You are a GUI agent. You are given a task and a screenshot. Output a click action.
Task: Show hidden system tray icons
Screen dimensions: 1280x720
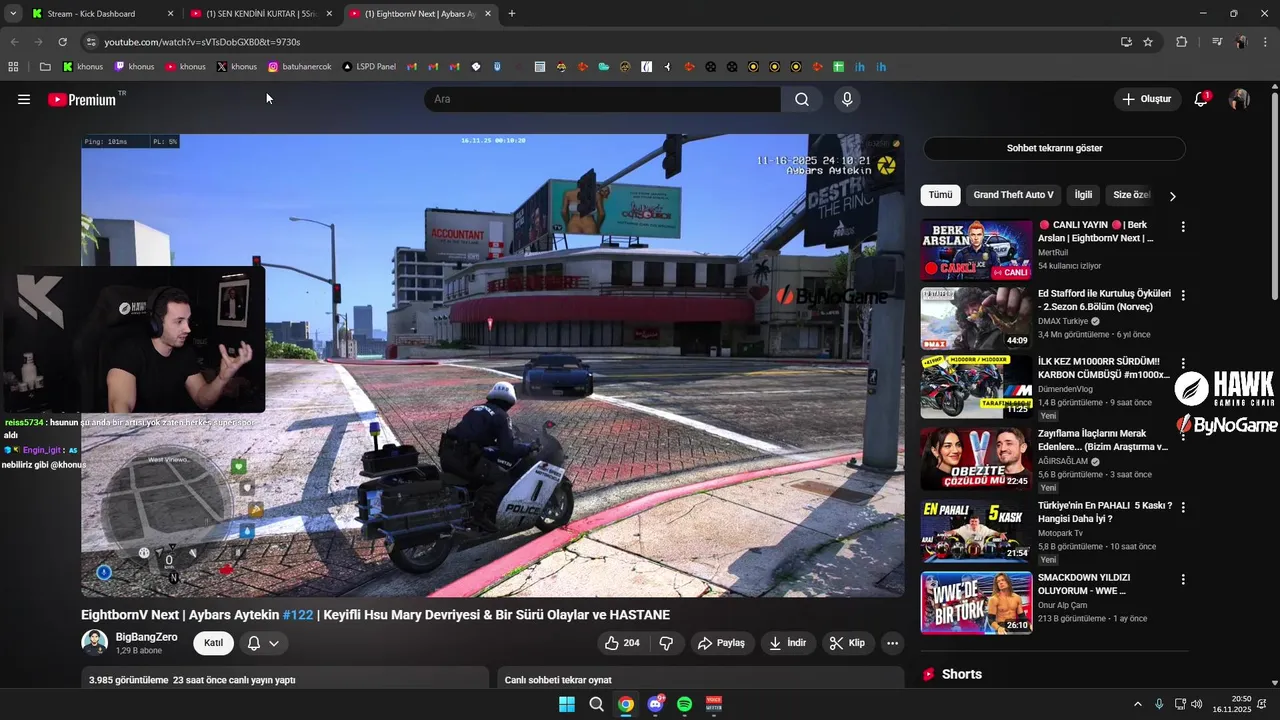pyautogui.click(x=1137, y=704)
